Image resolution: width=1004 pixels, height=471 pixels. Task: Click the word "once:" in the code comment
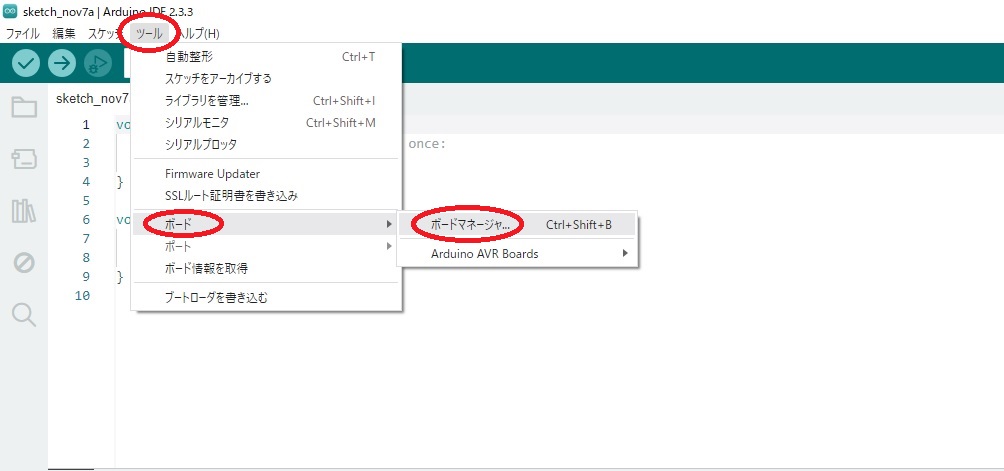click(x=426, y=143)
